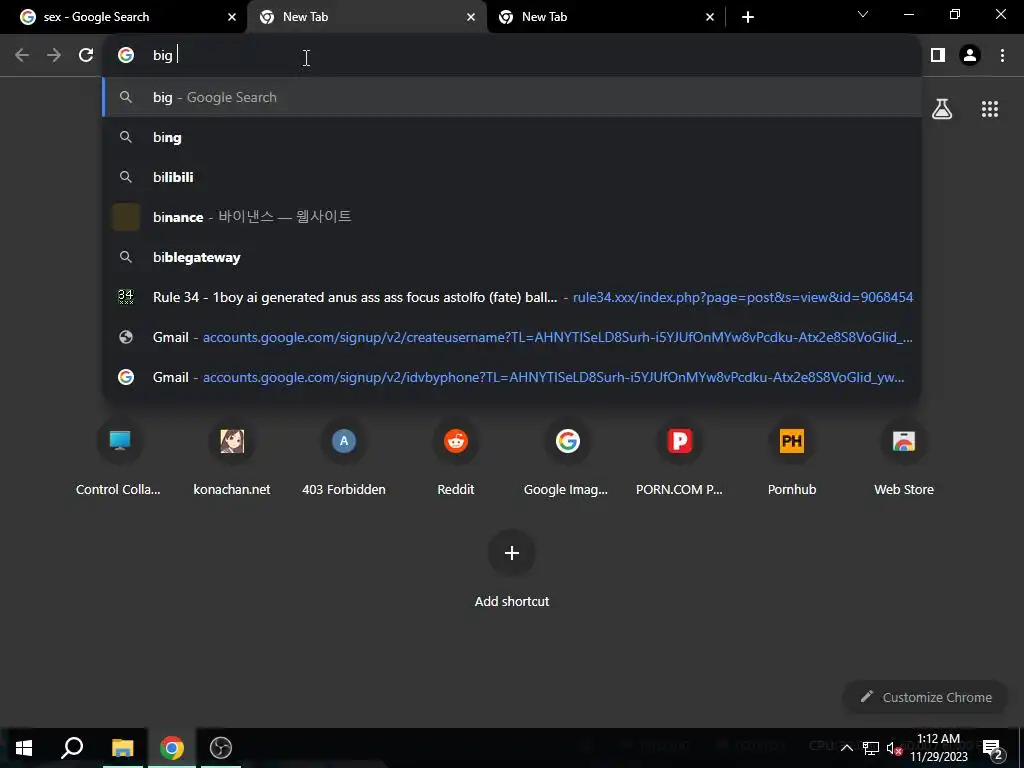Click the muted volume tray icon
1024x768 pixels.
point(894,748)
